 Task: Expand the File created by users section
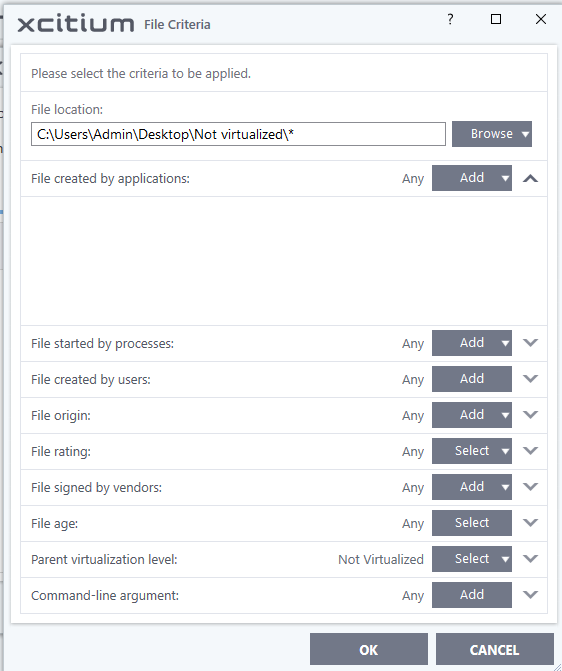[530, 379]
